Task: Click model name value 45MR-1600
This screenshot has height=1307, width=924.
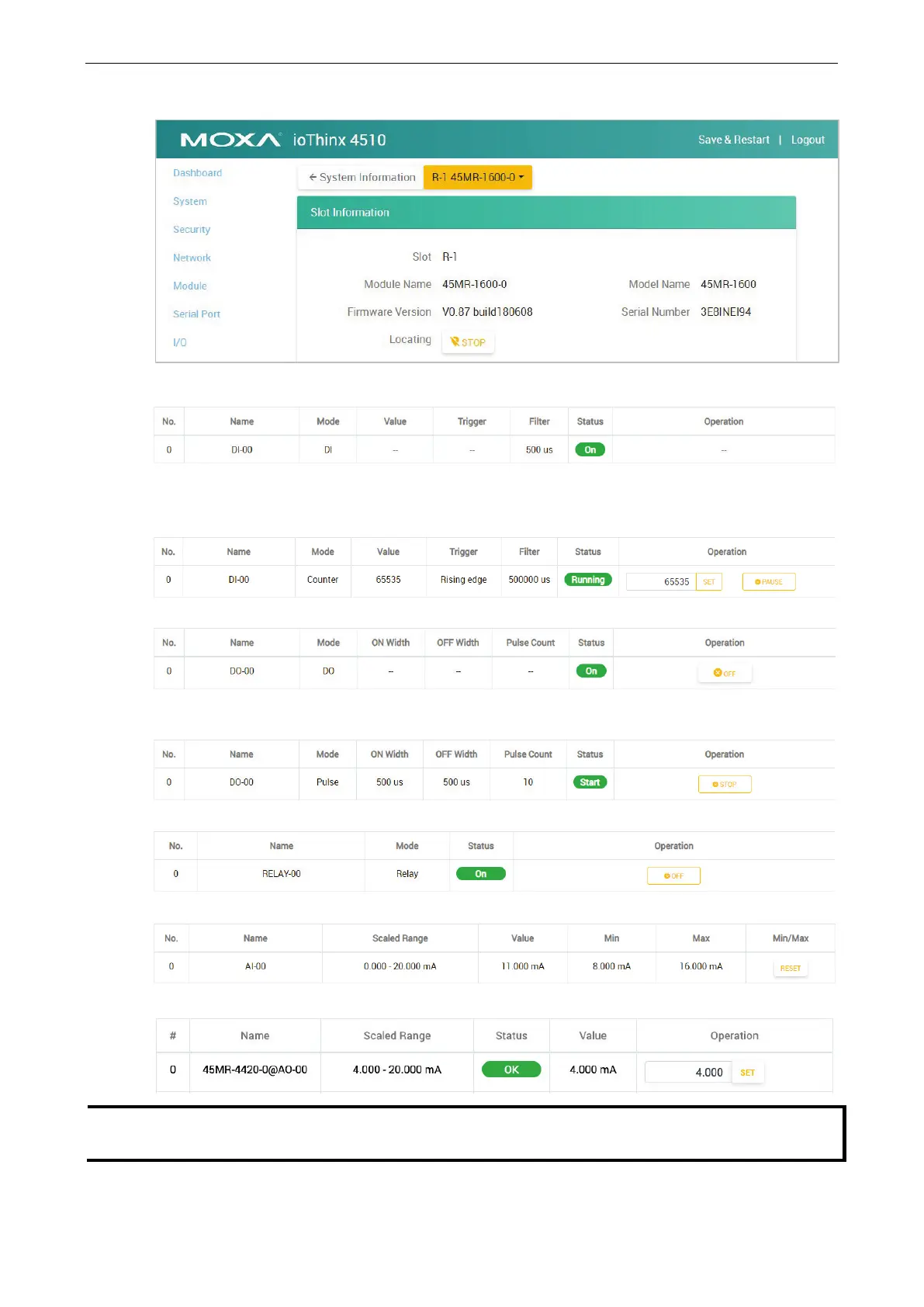Action: [x=728, y=284]
